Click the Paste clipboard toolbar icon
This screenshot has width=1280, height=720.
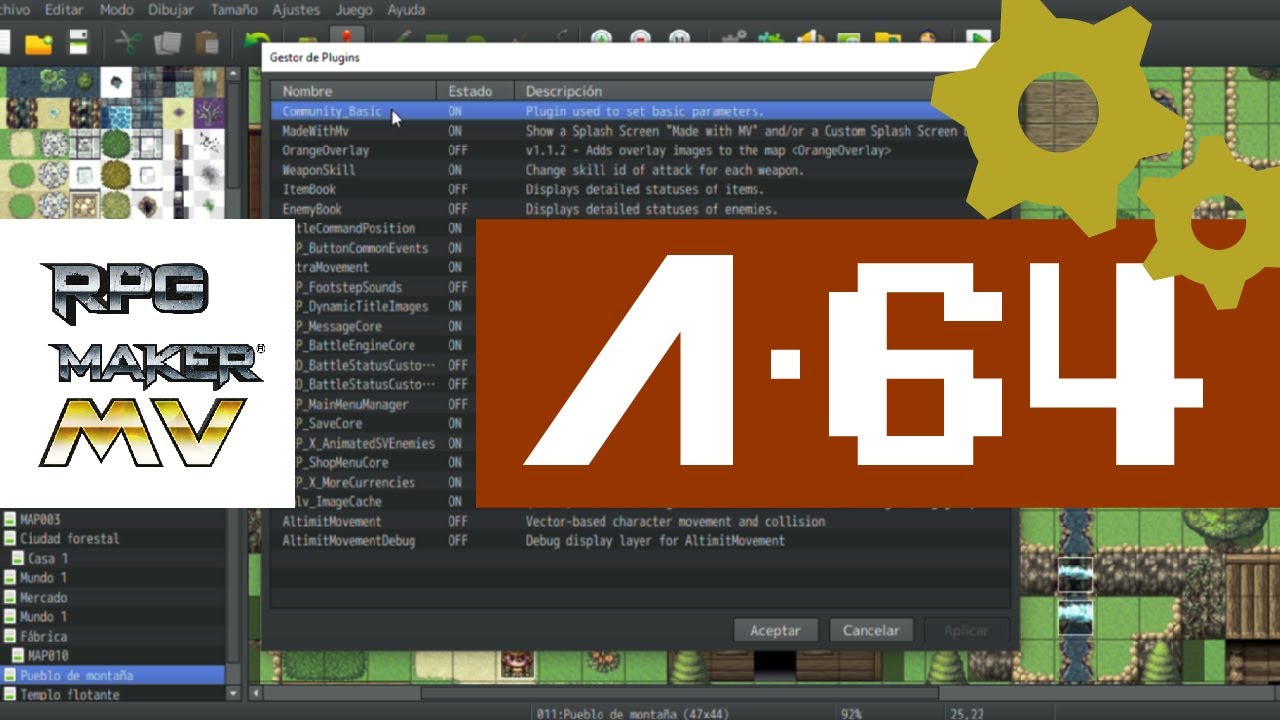(x=207, y=43)
